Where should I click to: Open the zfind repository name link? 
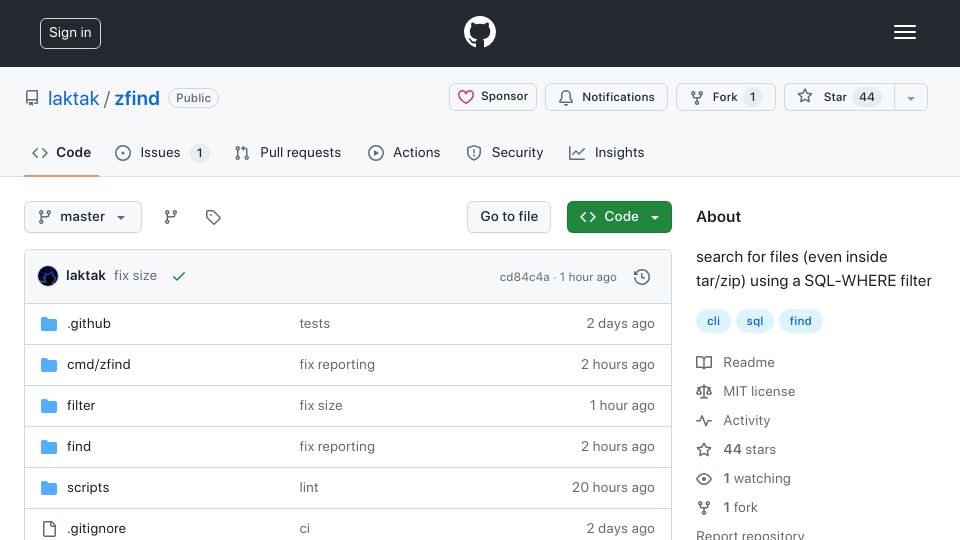pyautogui.click(x=137, y=98)
